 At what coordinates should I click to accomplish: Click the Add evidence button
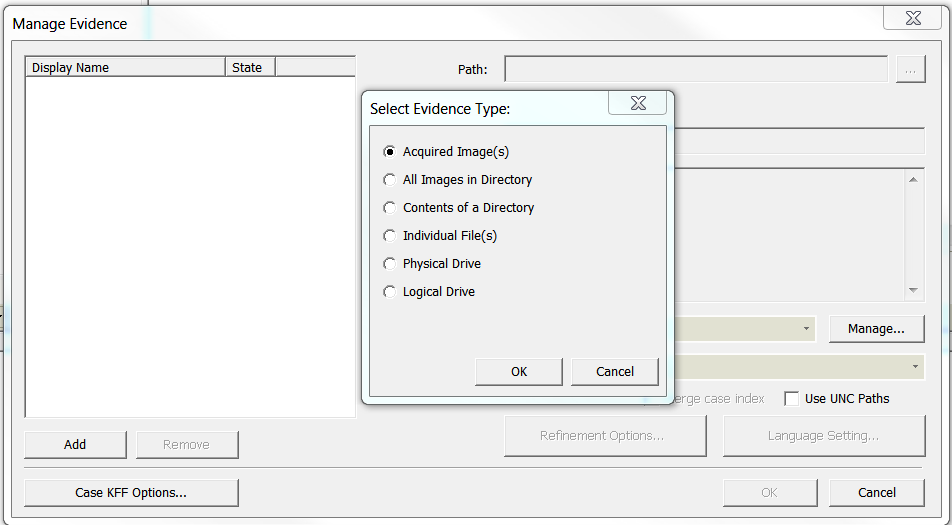click(x=75, y=444)
